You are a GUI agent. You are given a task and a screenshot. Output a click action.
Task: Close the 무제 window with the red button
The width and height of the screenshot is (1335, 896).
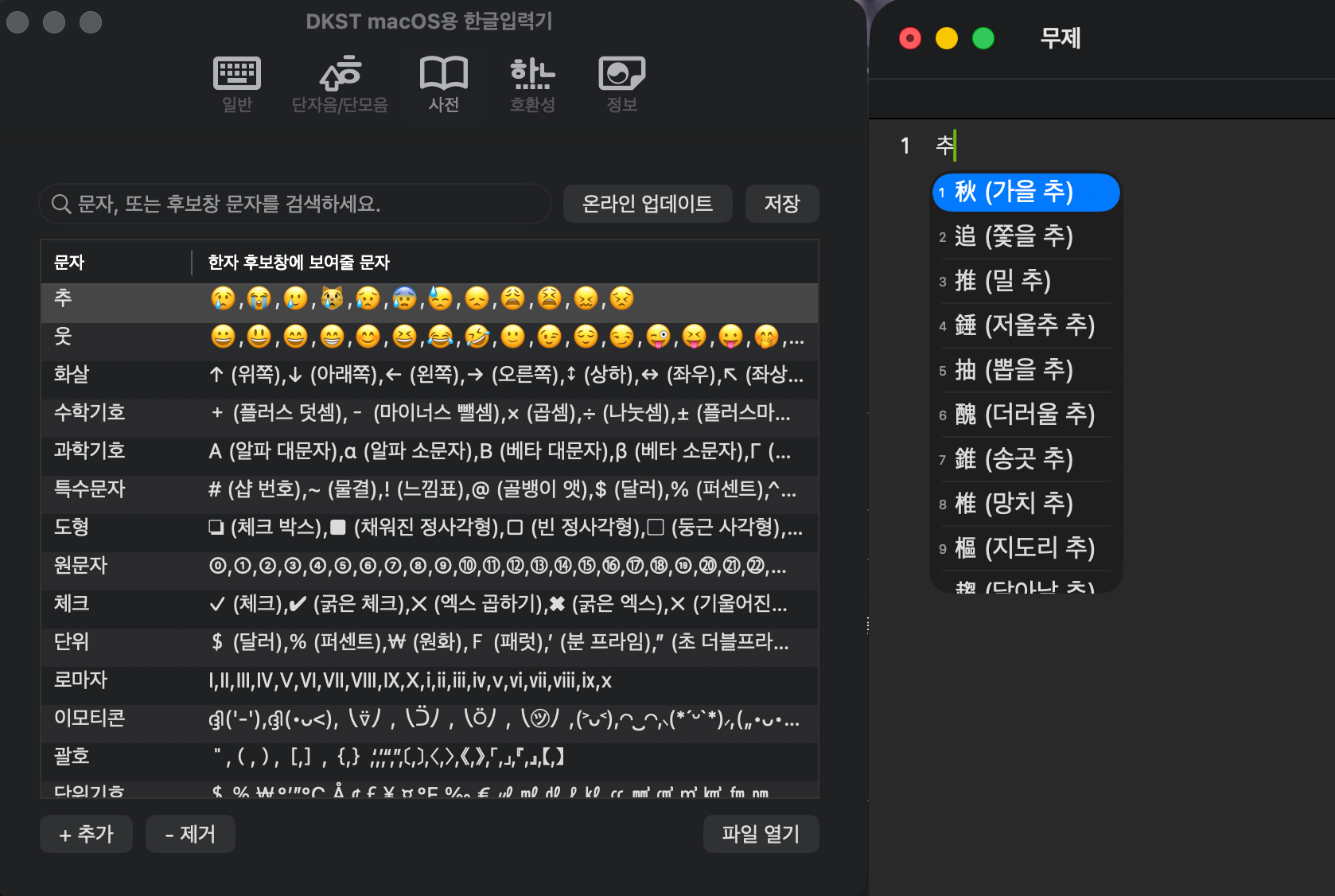(x=910, y=38)
